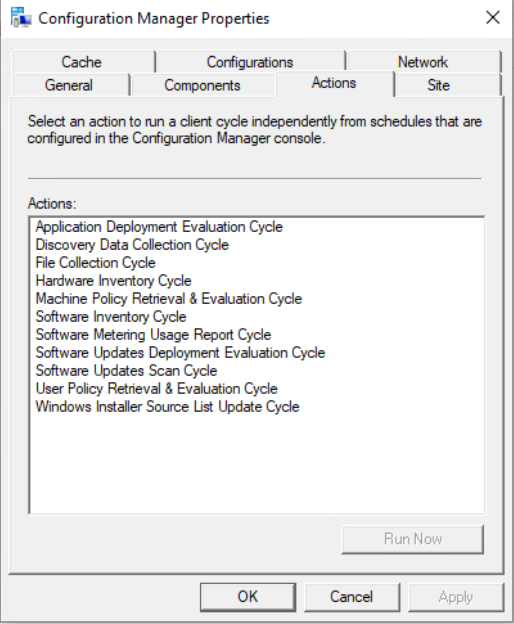This screenshot has width=514, height=624.
Task: Highlight Hardware Inventory Cycle action
Action: tap(113, 281)
